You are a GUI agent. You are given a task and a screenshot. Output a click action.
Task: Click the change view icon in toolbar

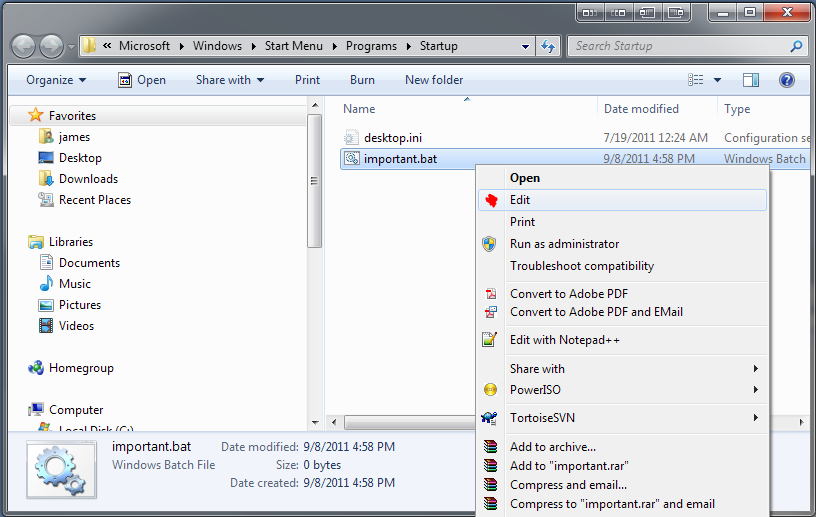pos(696,80)
